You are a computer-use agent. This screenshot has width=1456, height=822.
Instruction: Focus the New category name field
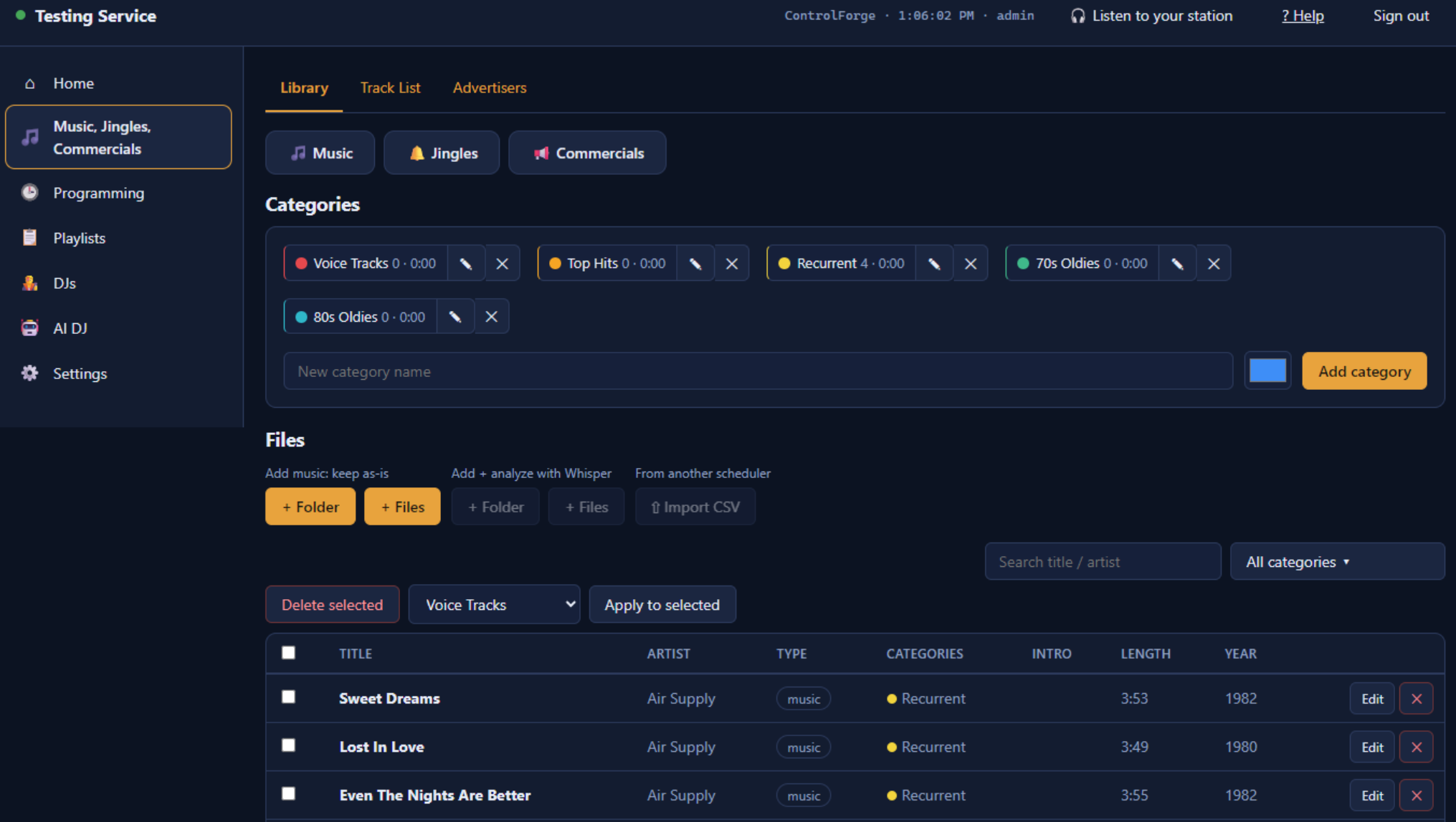point(758,371)
